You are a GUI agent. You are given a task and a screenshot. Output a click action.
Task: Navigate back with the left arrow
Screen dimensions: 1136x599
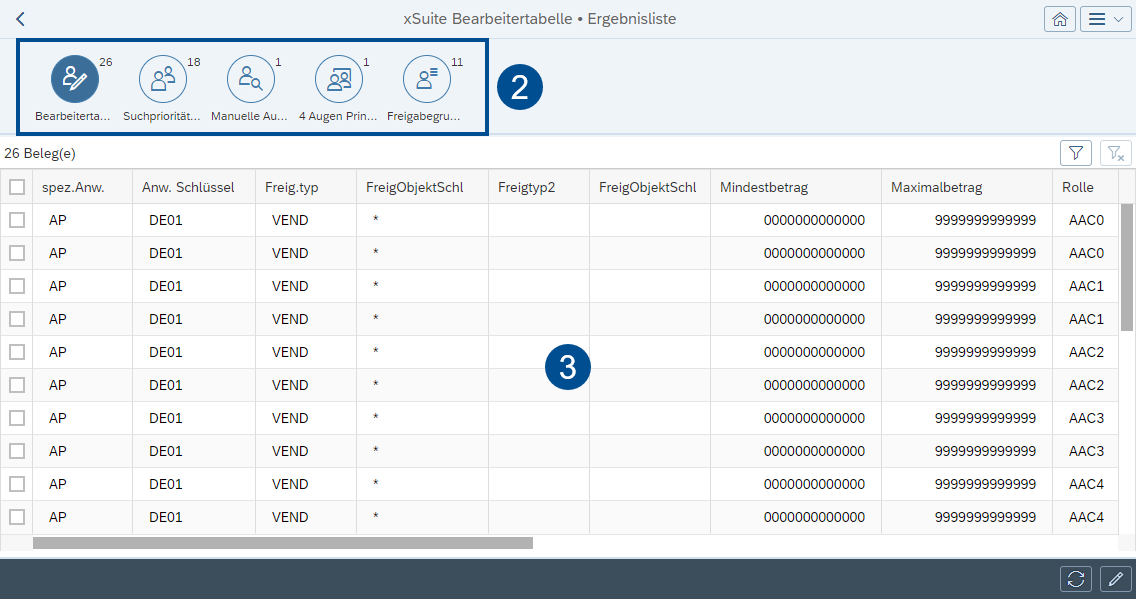19,18
